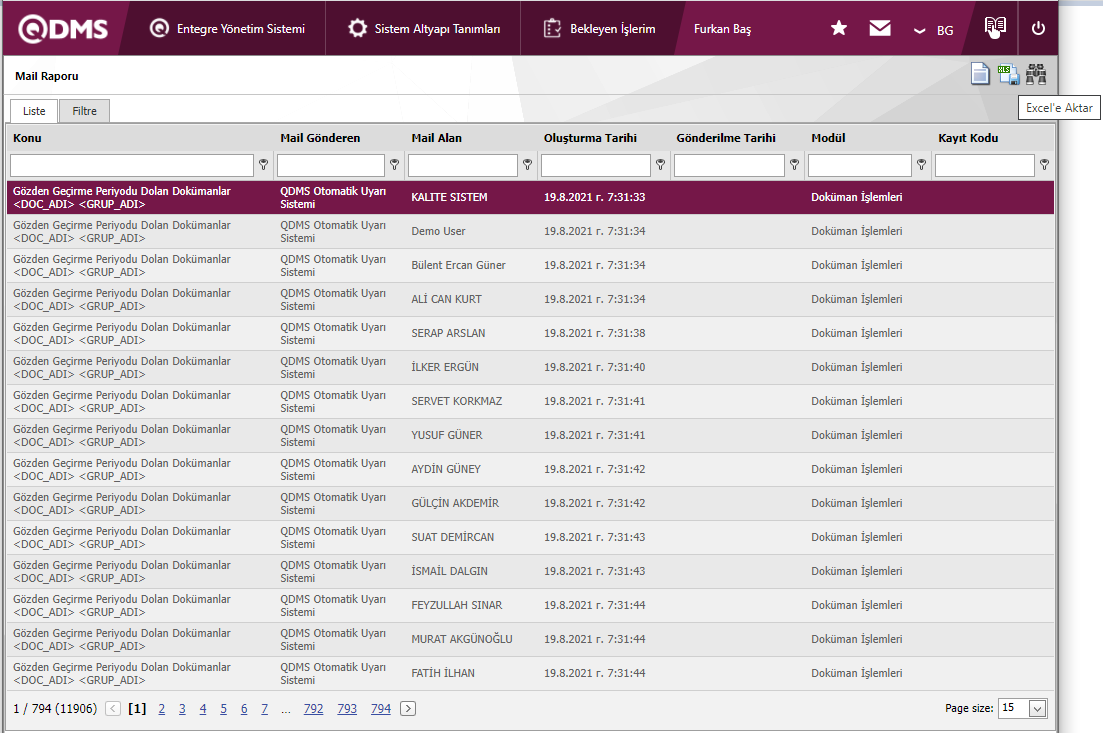The width and height of the screenshot is (1103, 733).
Task: Open Entegre Yönetim Sistemi menu
Action: point(228,29)
